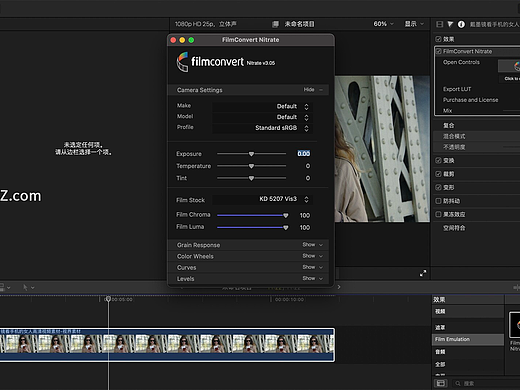Screen dimensions: 520x390
Task: Adjust the Tint slider handle
Action: pos(251,178)
